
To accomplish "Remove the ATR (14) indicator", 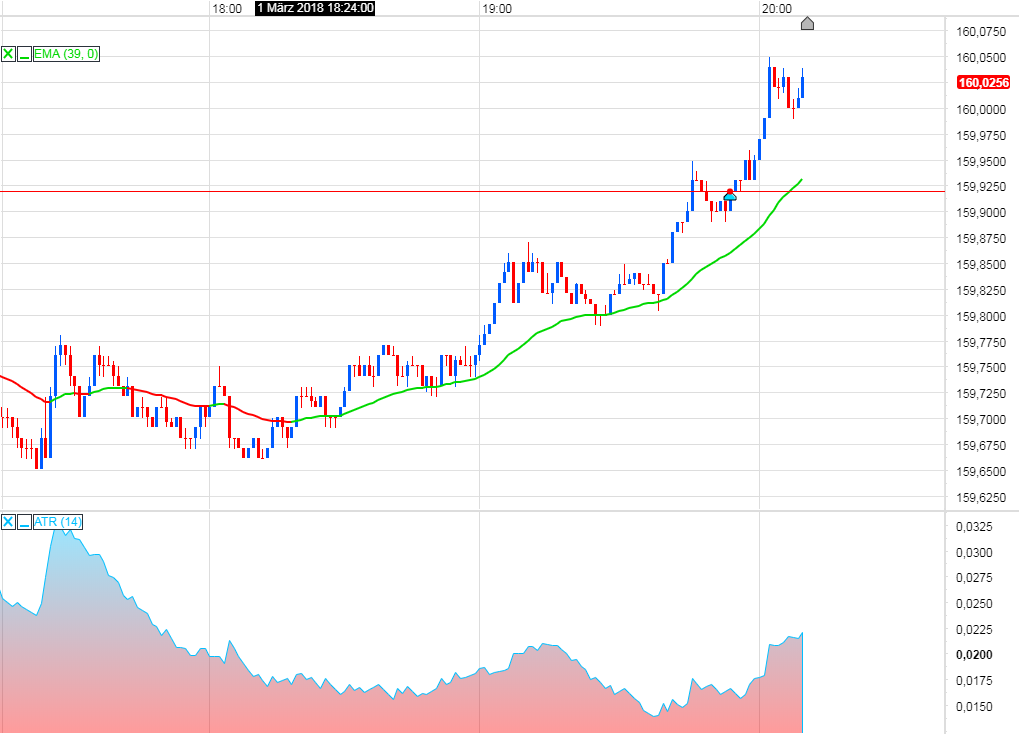I will pos(8,521).
